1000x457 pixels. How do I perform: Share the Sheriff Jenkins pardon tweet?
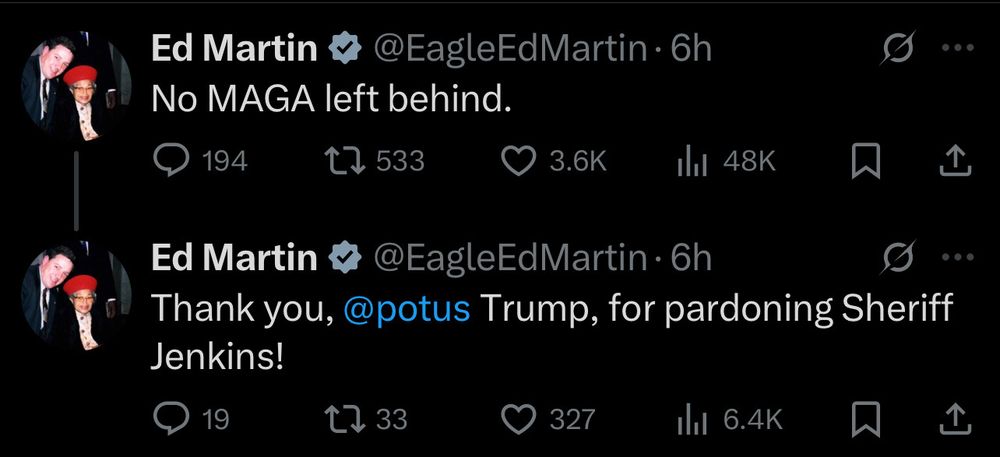pyautogui.click(x=955, y=420)
